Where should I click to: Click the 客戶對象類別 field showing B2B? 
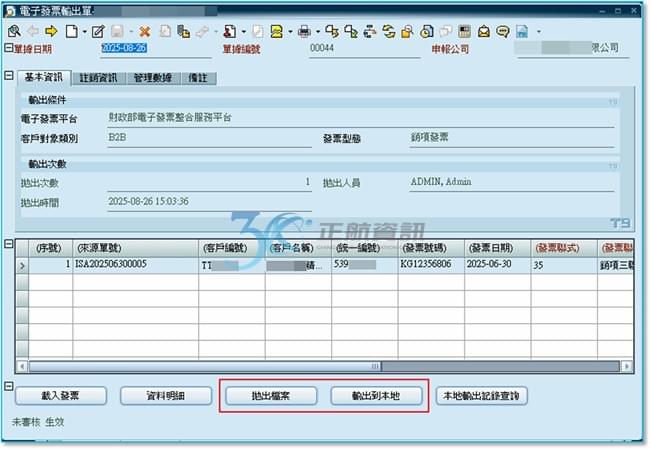click(209, 138)
